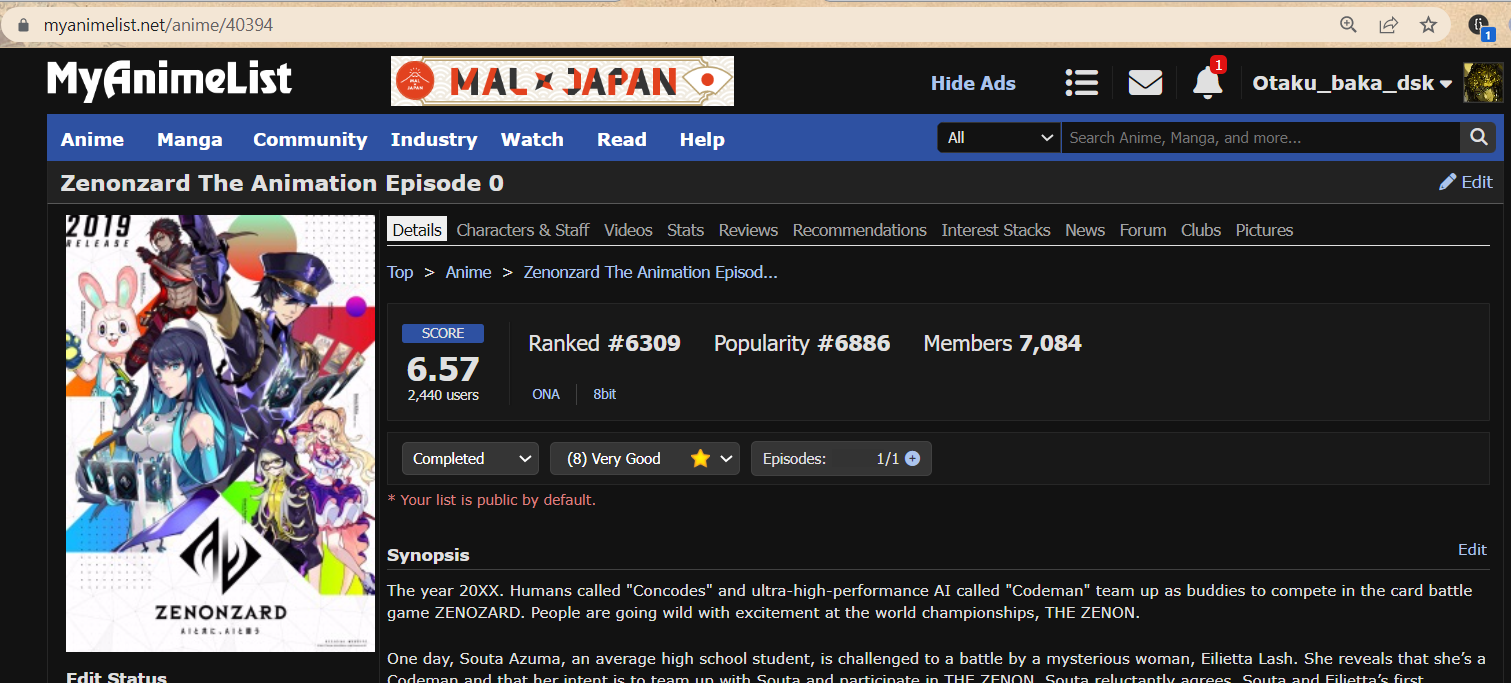Click the Search Anime, Manga input field
Screen dimensions: 1511x683
(x=1260, y=138)
